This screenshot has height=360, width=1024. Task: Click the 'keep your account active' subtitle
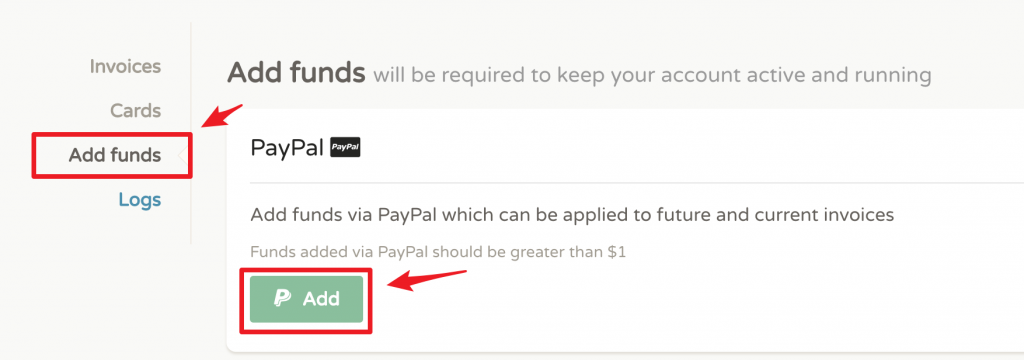click(x=652, y=75)
